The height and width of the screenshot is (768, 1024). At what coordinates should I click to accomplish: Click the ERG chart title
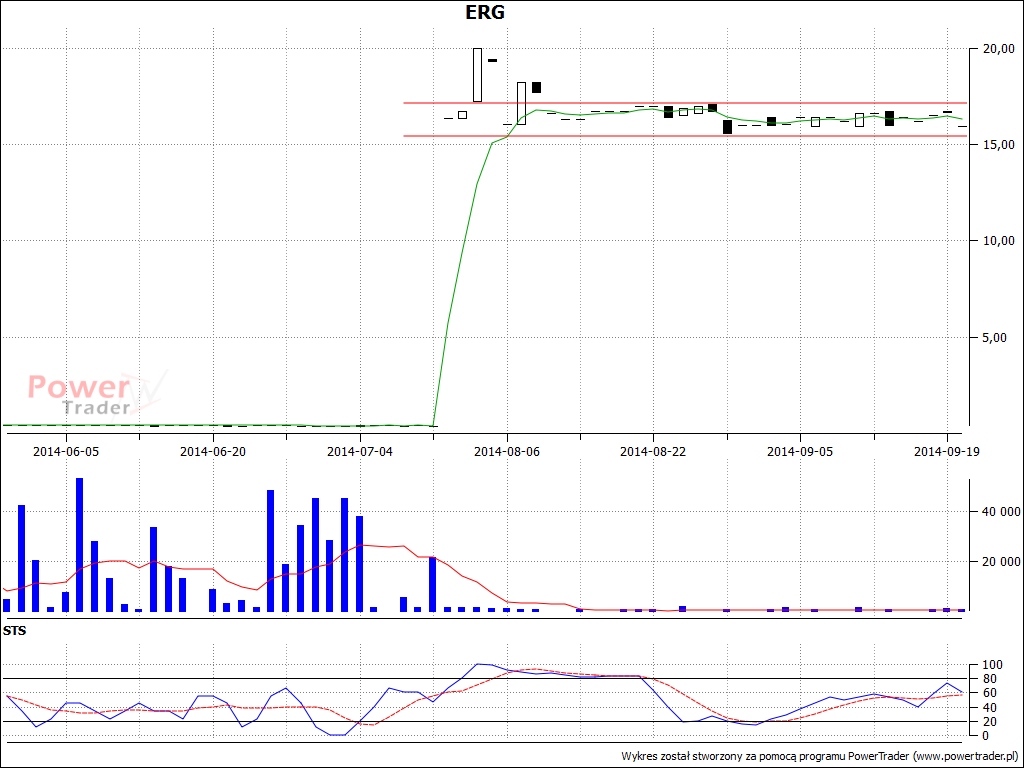point(485,12)
